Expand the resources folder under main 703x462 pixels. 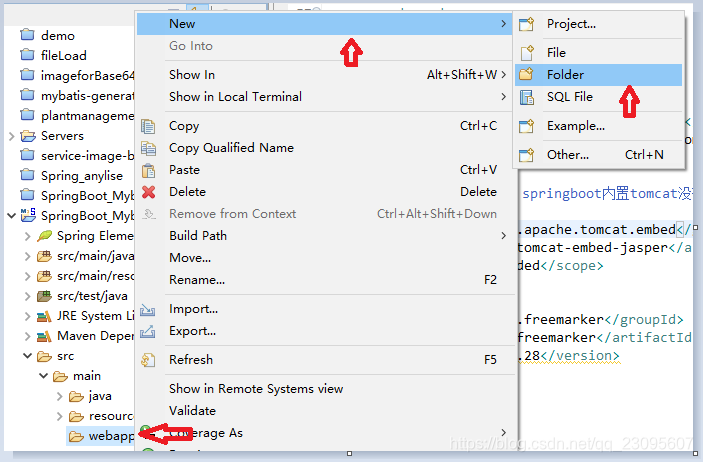(x=60, y=416)
